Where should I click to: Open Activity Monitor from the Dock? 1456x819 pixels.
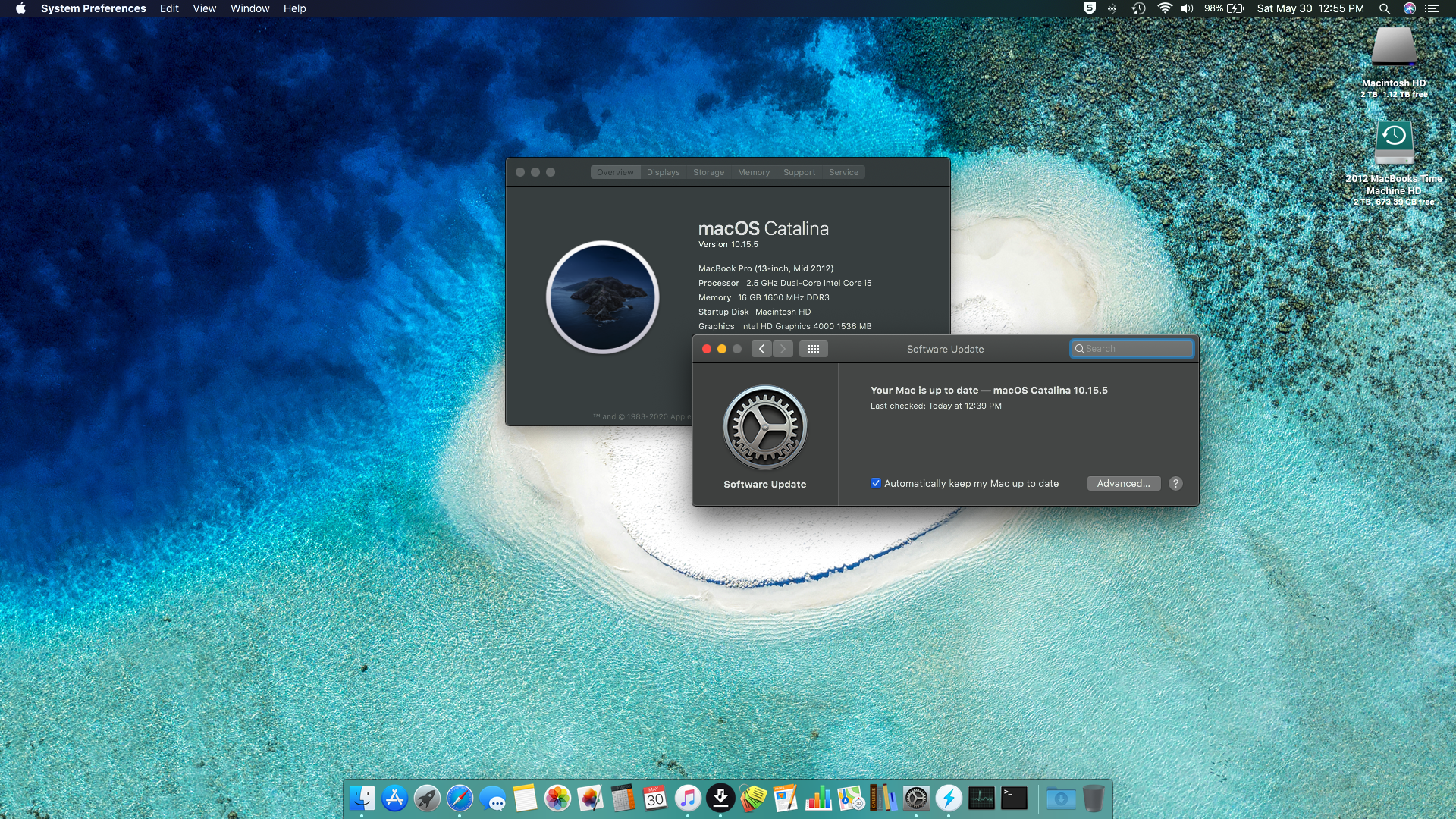tap(981, 798)
